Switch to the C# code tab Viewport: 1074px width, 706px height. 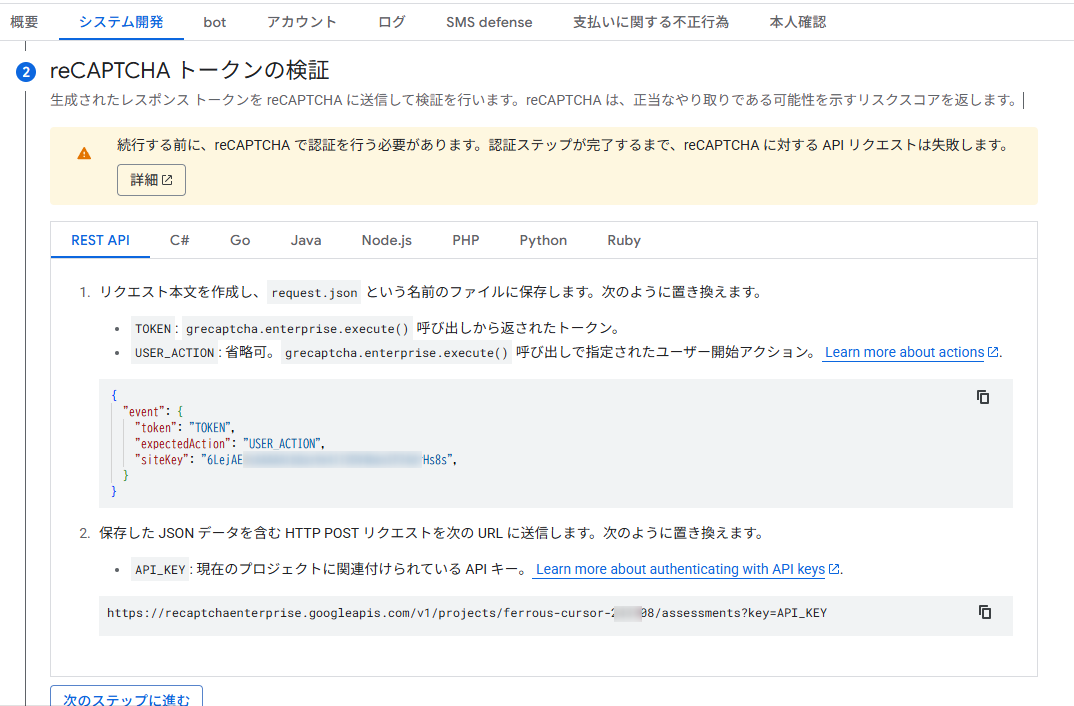(x=180, y=240)
